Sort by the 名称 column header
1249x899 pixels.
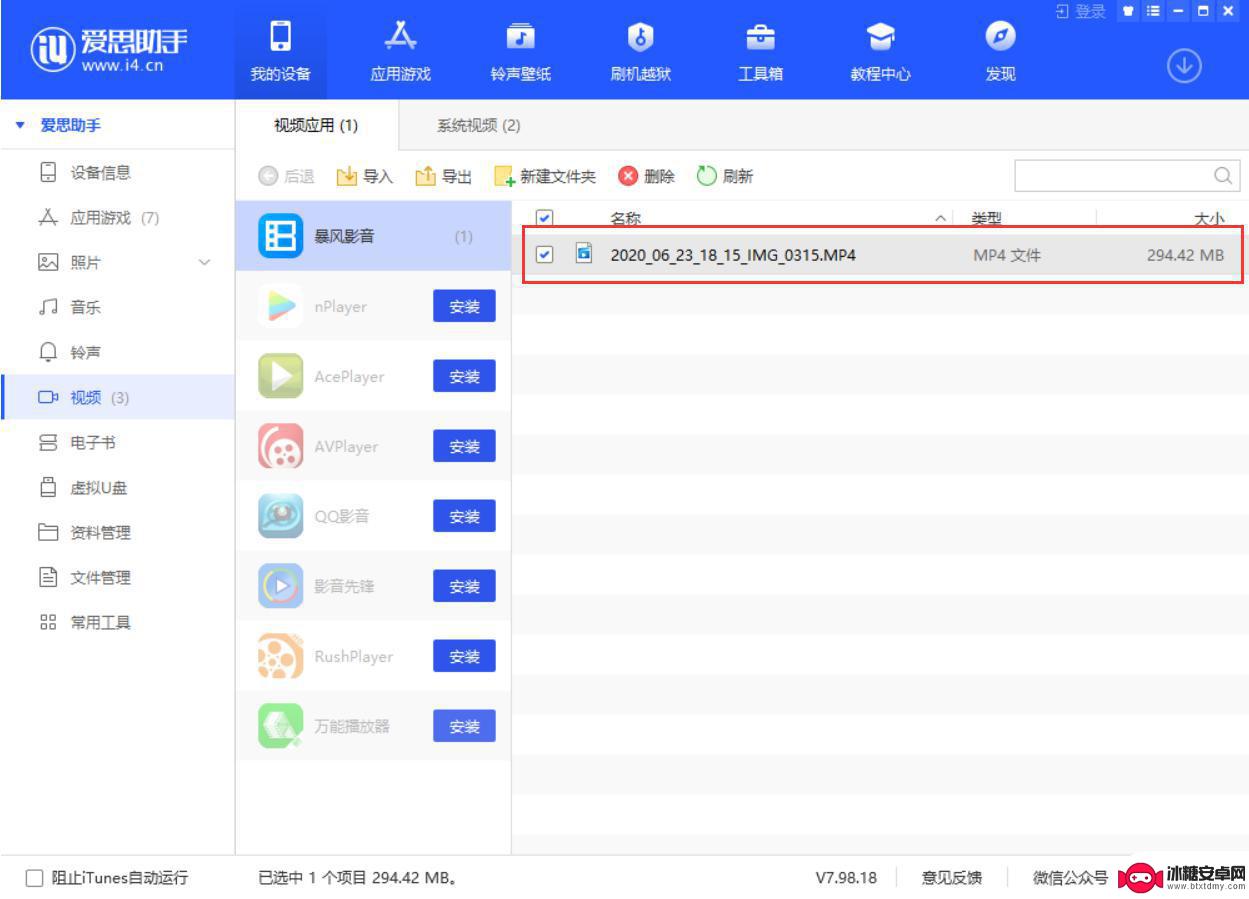(x=625, y=218)
